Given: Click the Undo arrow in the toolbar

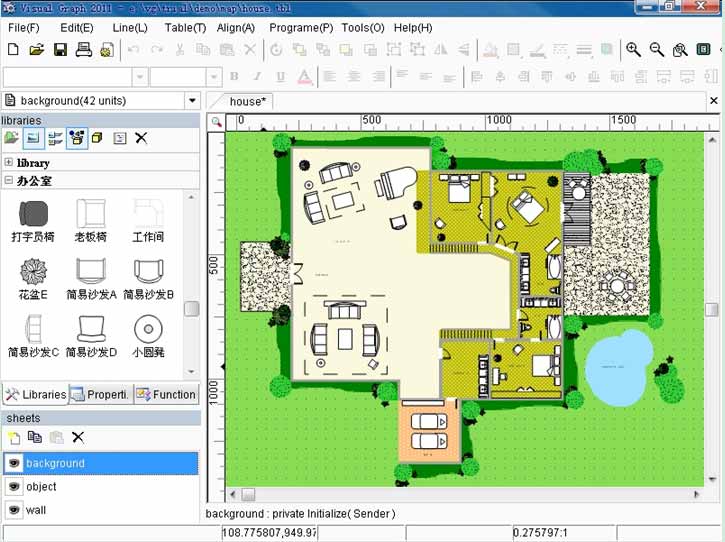Looking at the screenshot, I should (x=134, y=49).
